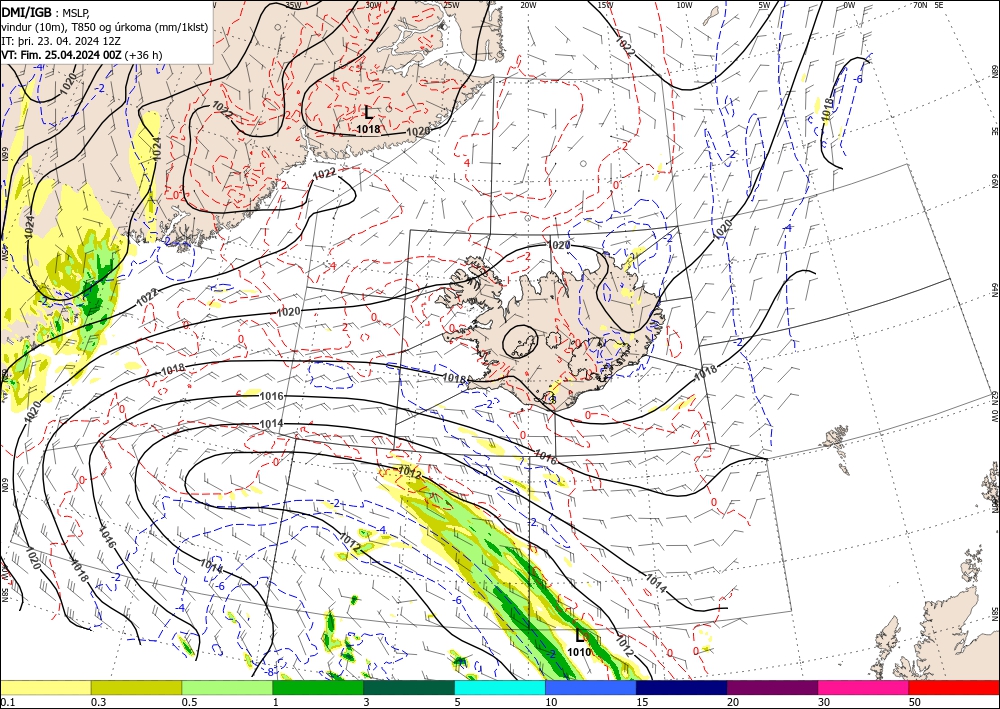Click 'vindur (10m), T850 og úrkoma' subtitle line
This screenshot has width=1000, height=709.
pyautogui.click(x=104, y=27)
